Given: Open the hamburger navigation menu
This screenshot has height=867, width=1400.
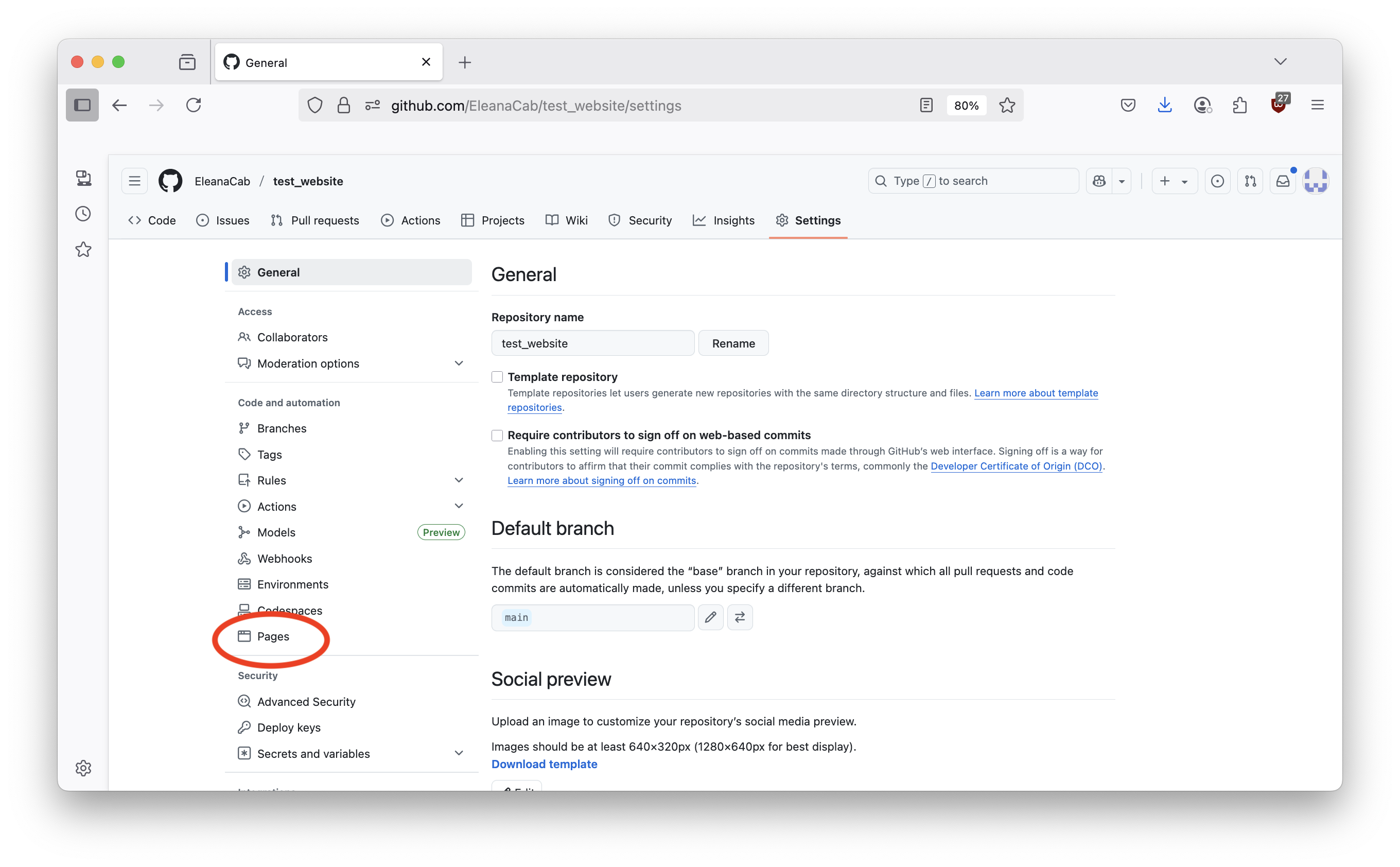Looking at the screenshot, I should coord(135,181).
